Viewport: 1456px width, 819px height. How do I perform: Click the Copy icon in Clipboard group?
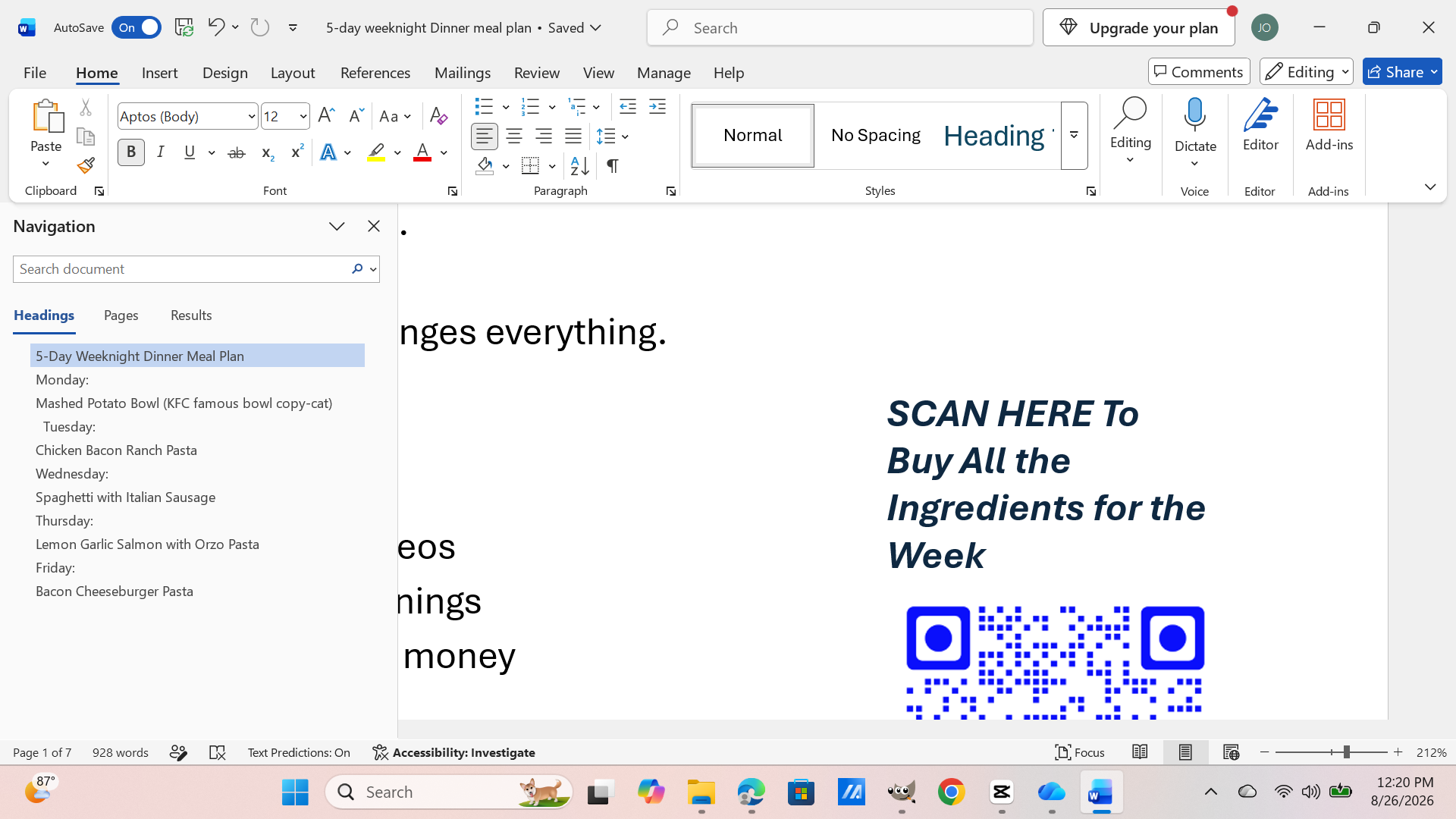(86, 136)
